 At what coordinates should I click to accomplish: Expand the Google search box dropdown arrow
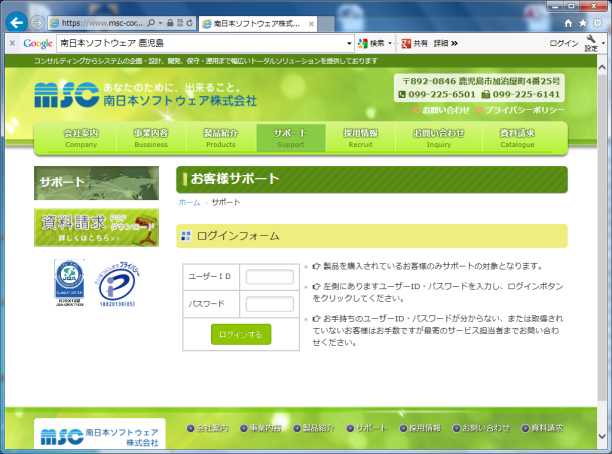(x=350, y=44)
